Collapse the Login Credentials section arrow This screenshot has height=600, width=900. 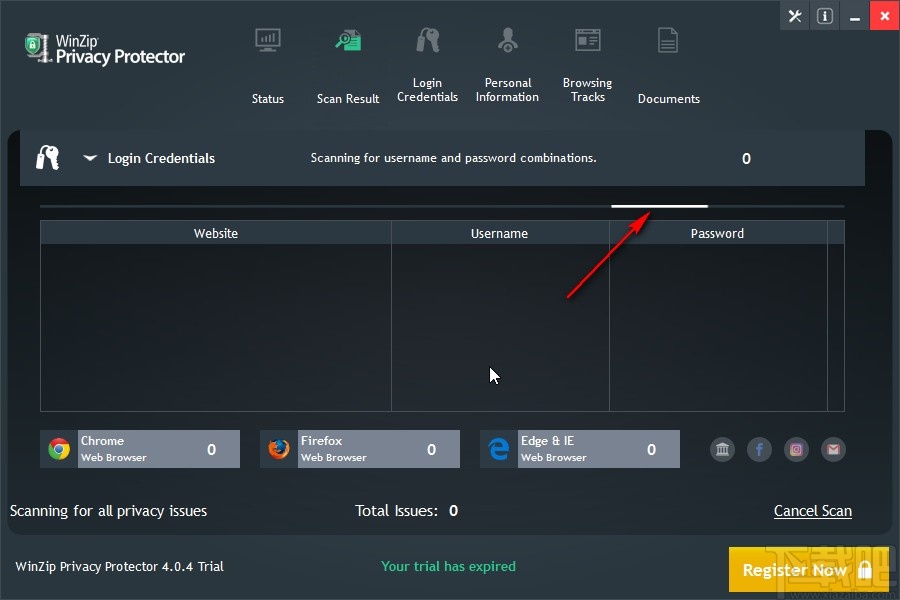click(90, 157)
